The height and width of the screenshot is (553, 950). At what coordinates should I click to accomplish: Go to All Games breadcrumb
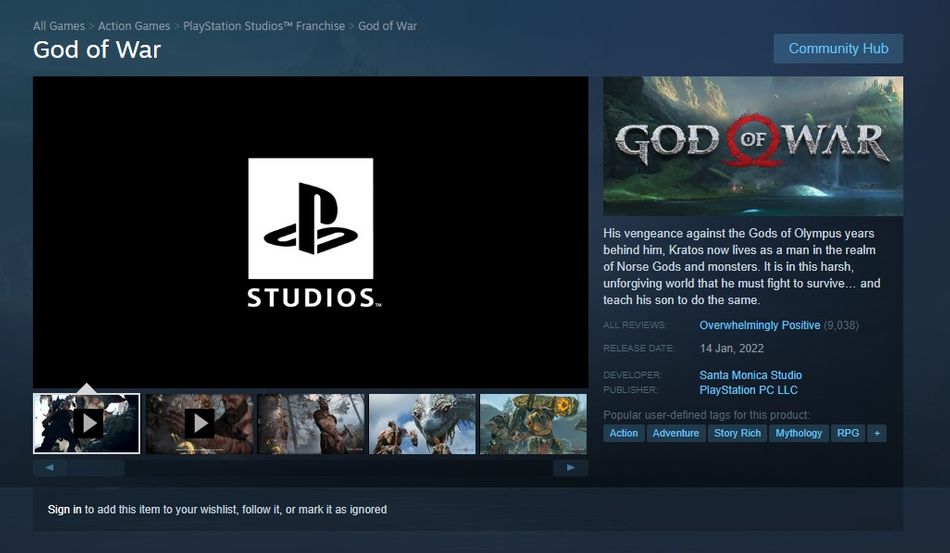pyautogui.click(x=59, y=26)
